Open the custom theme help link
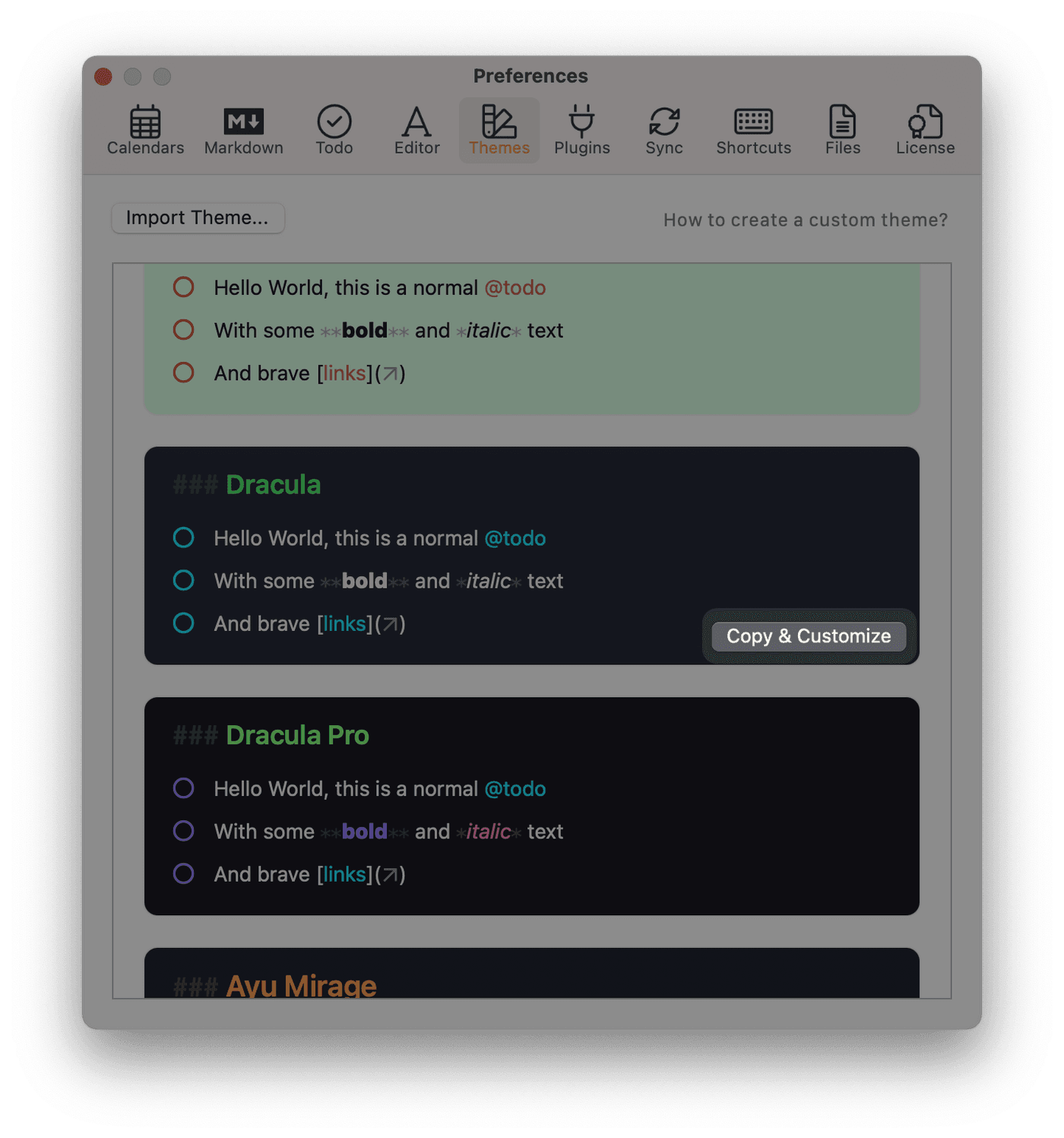The width and height of the screenshot is (1064, 1138). pyautogui.click(x=806, y=220)
